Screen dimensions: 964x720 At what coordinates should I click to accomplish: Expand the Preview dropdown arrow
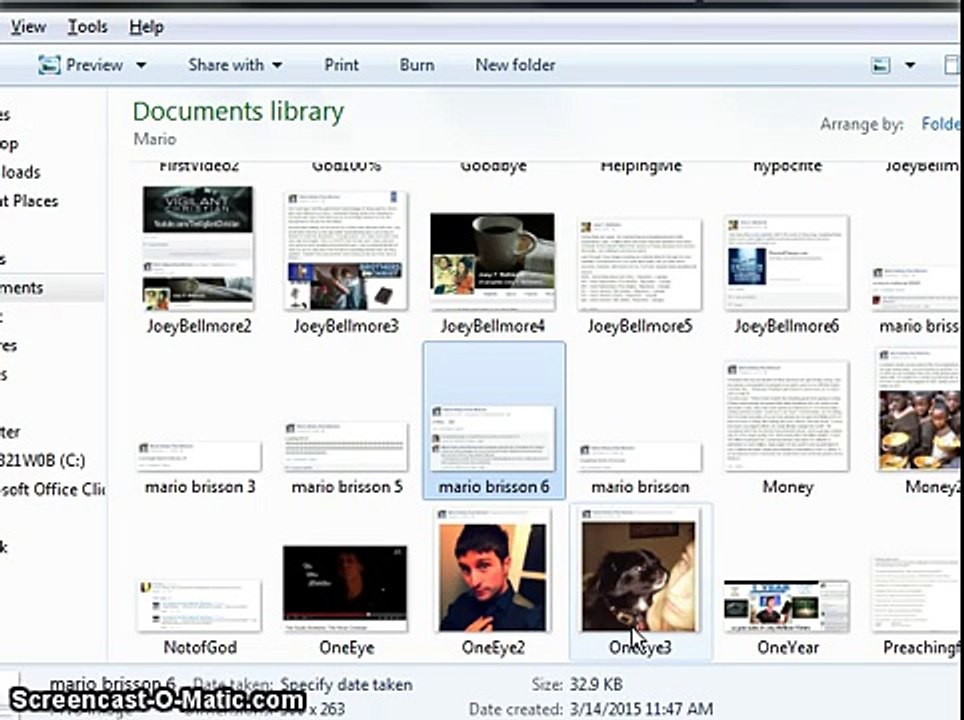tap(141, 65)
